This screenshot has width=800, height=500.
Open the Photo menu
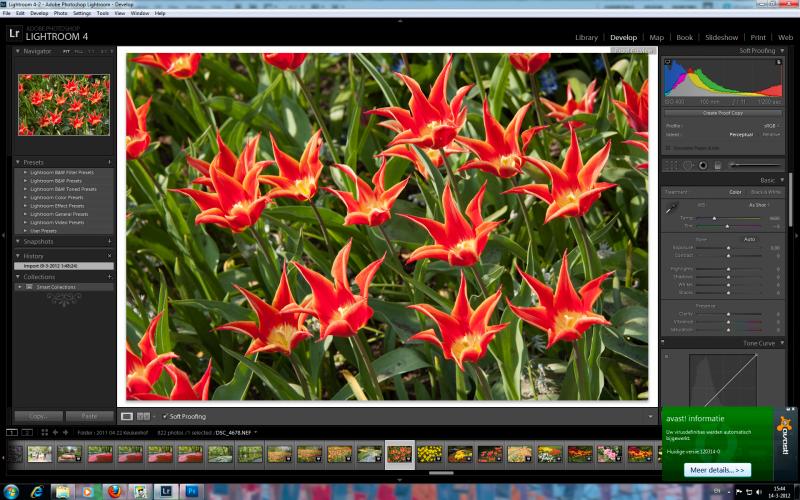coord(60,13)
